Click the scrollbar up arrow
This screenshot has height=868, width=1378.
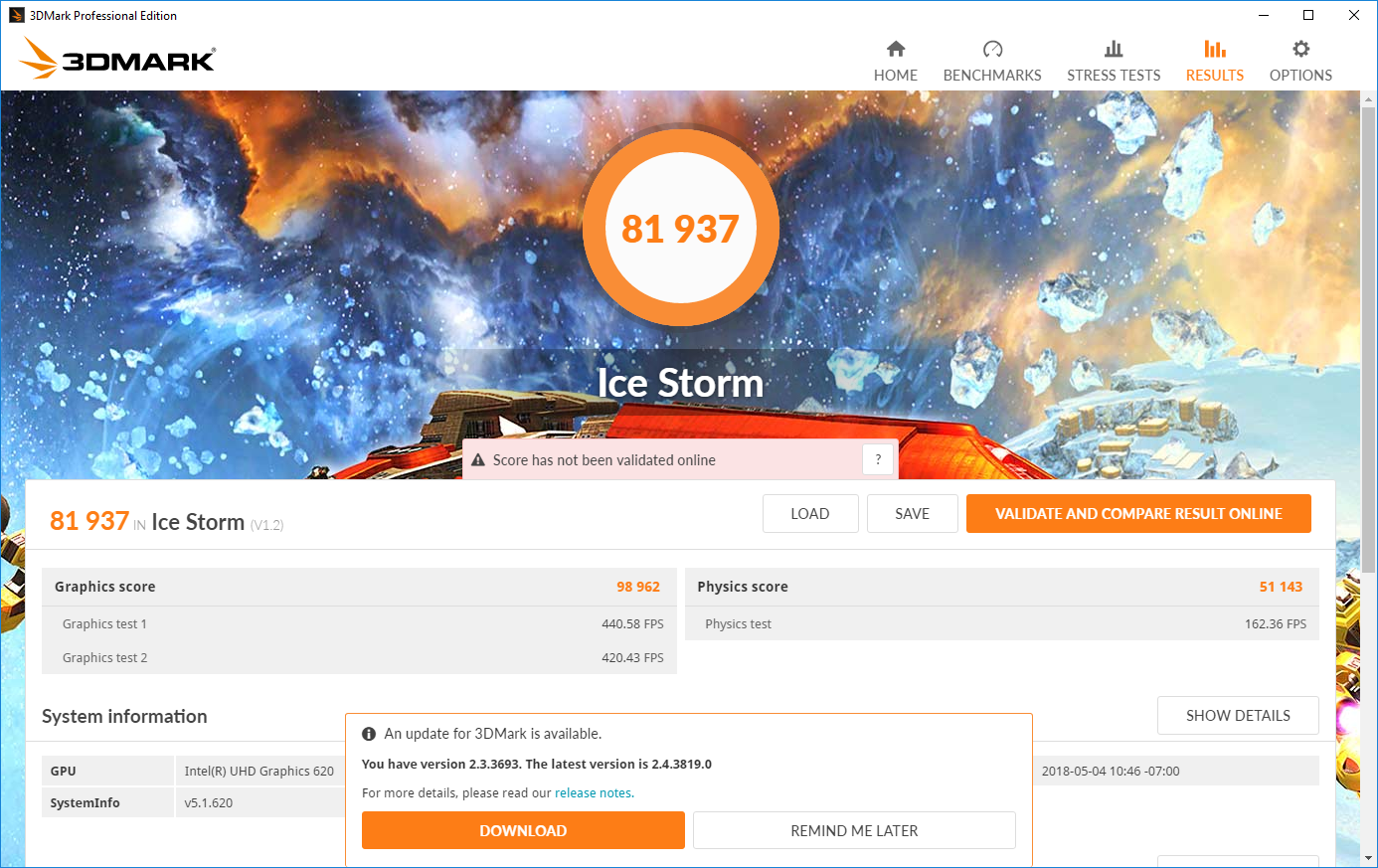click(1369, 98)
